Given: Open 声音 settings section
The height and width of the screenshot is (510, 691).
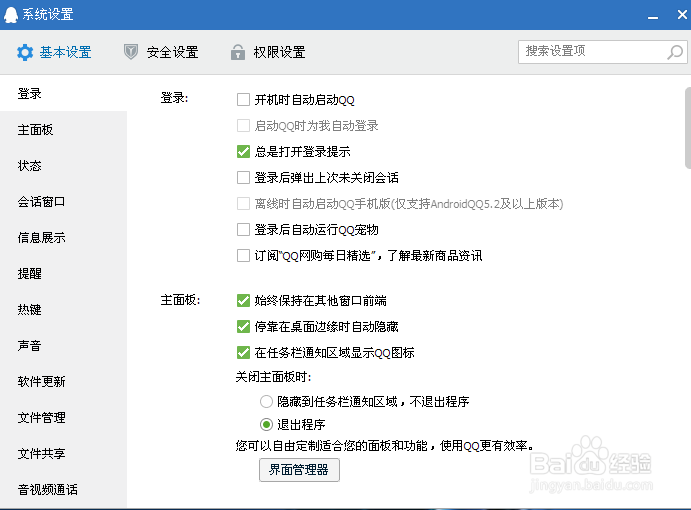Looking at the screenshot, I should [63, 346].
